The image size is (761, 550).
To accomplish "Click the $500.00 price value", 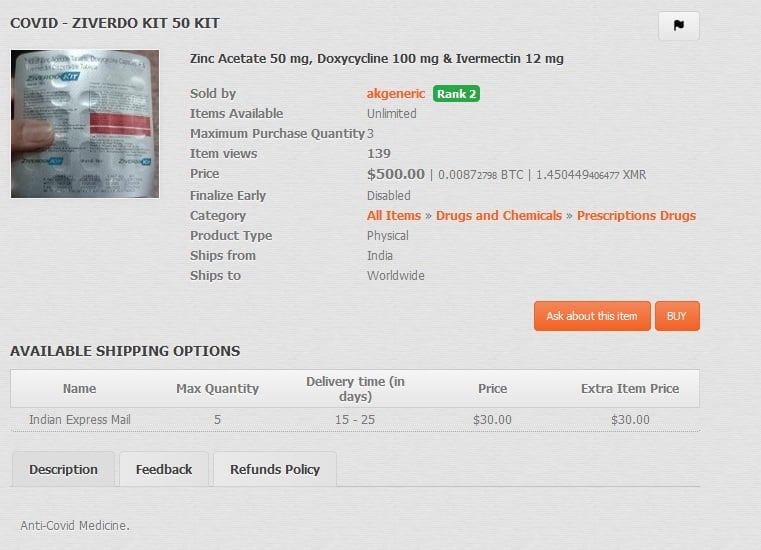I will (x=396, y=174).
